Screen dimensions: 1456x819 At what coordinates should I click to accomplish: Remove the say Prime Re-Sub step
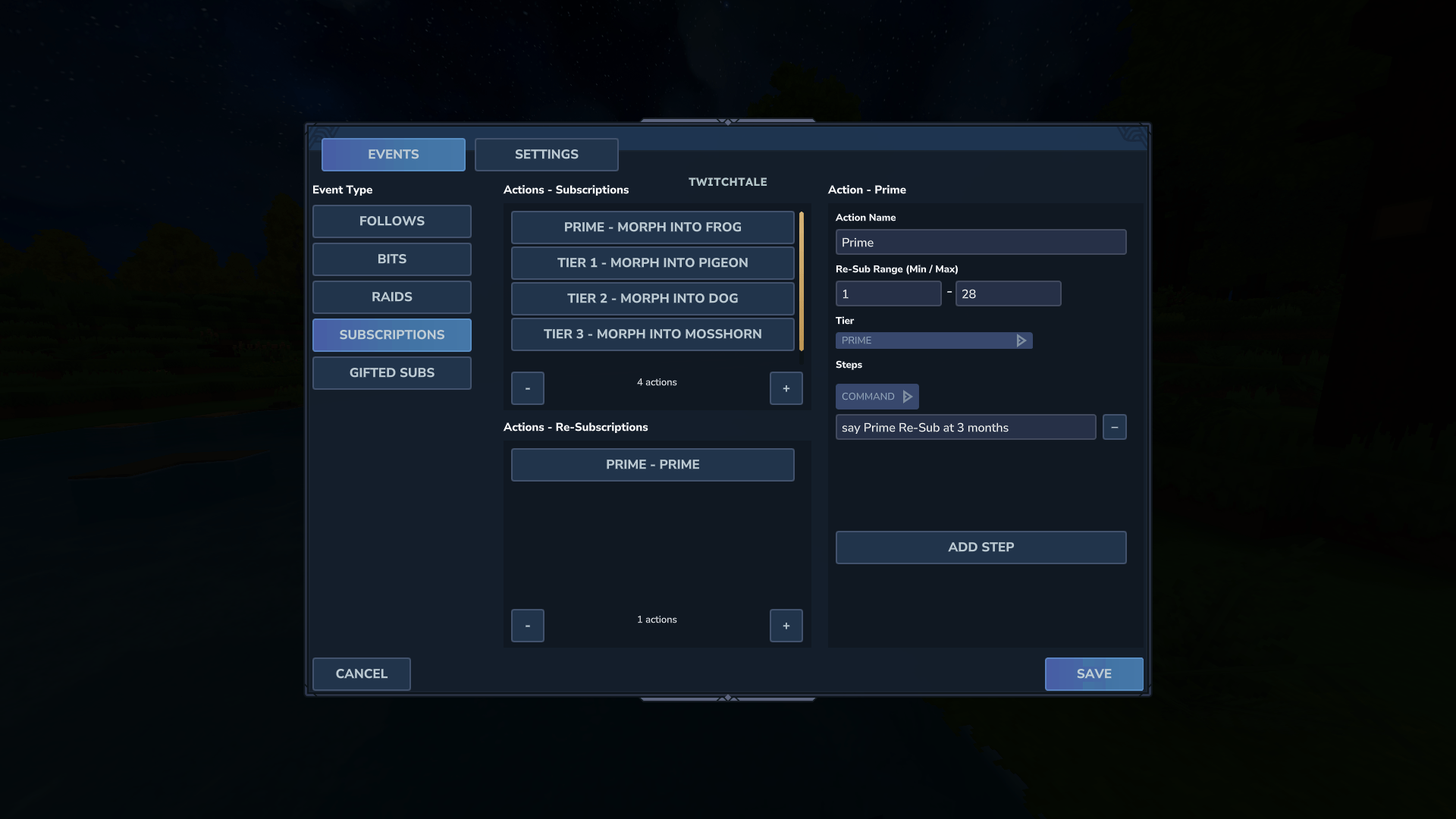click(1114, 427)
